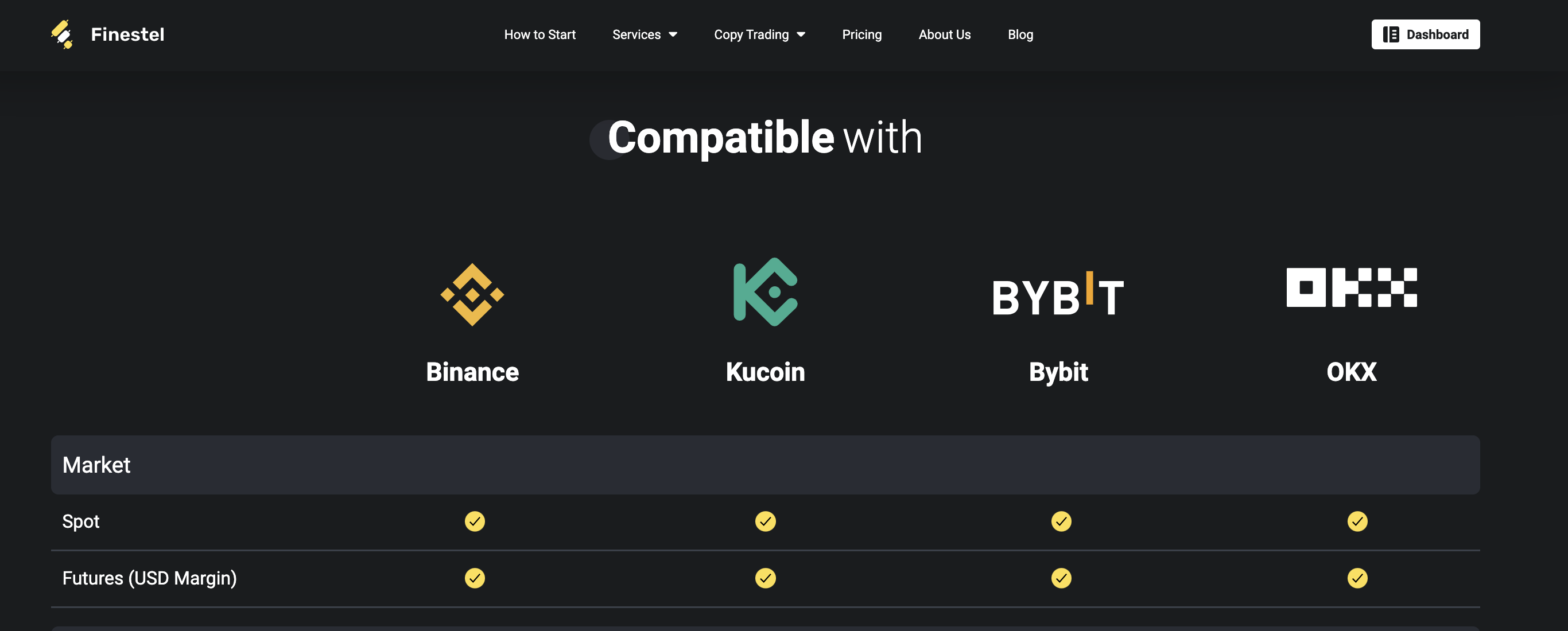Open the About Us page
1568x631 pixels.
coord(944,34)
